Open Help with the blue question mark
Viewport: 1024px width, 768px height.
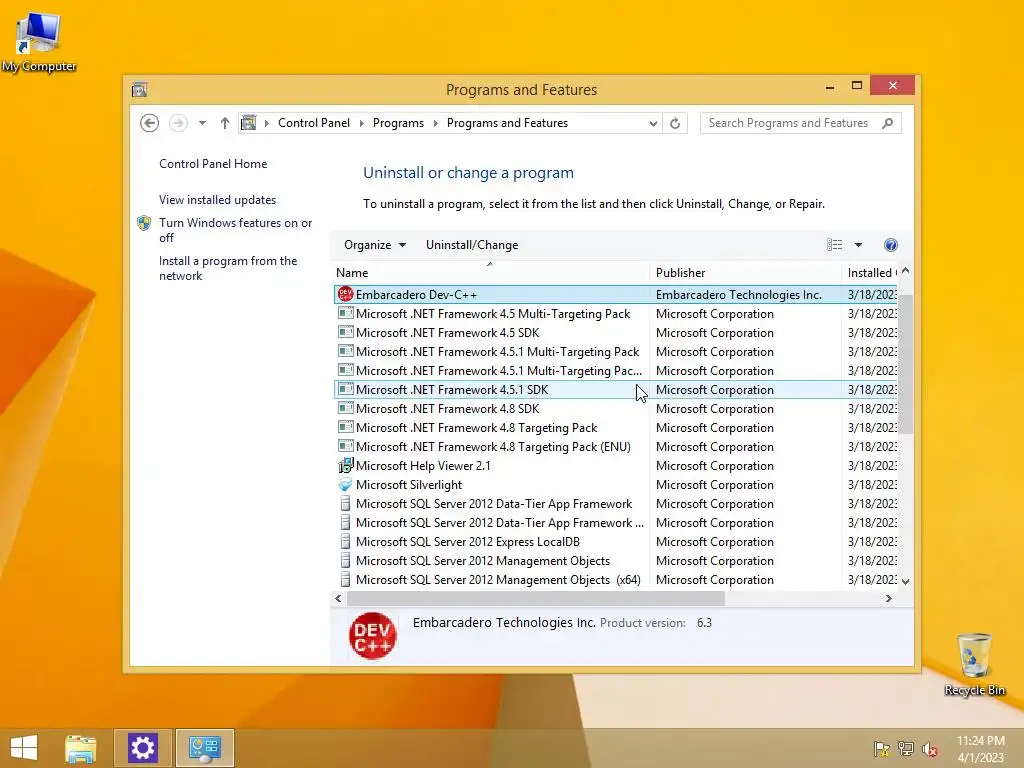[x=891, y=245]
